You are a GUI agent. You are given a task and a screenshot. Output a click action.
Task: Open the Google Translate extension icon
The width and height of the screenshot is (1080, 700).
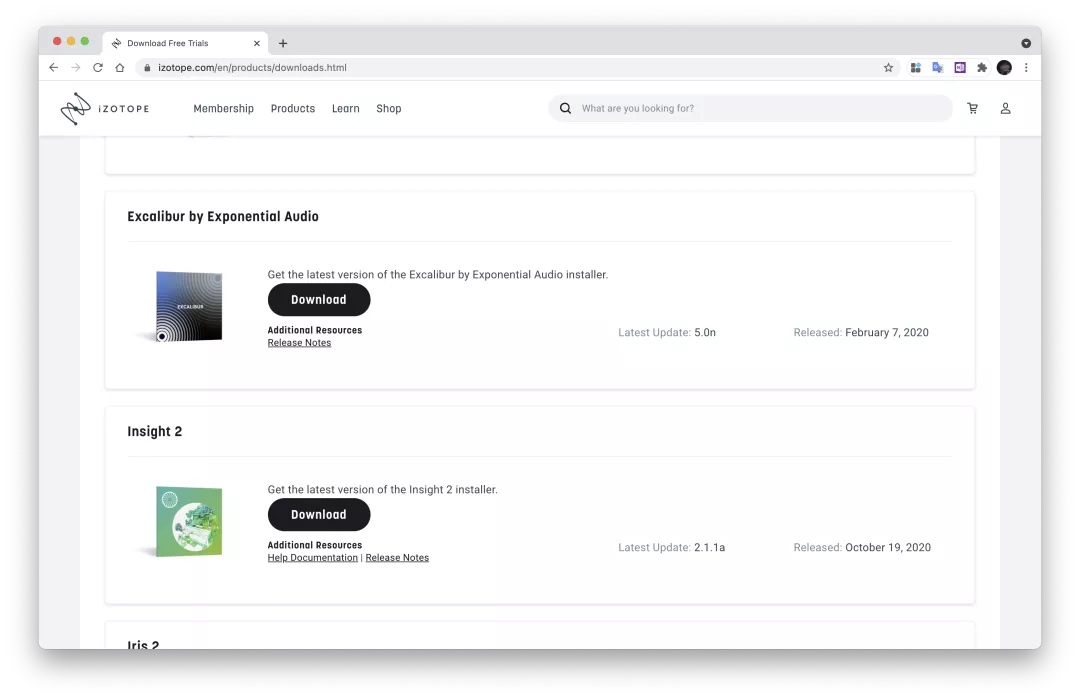(x=937, y=68)
